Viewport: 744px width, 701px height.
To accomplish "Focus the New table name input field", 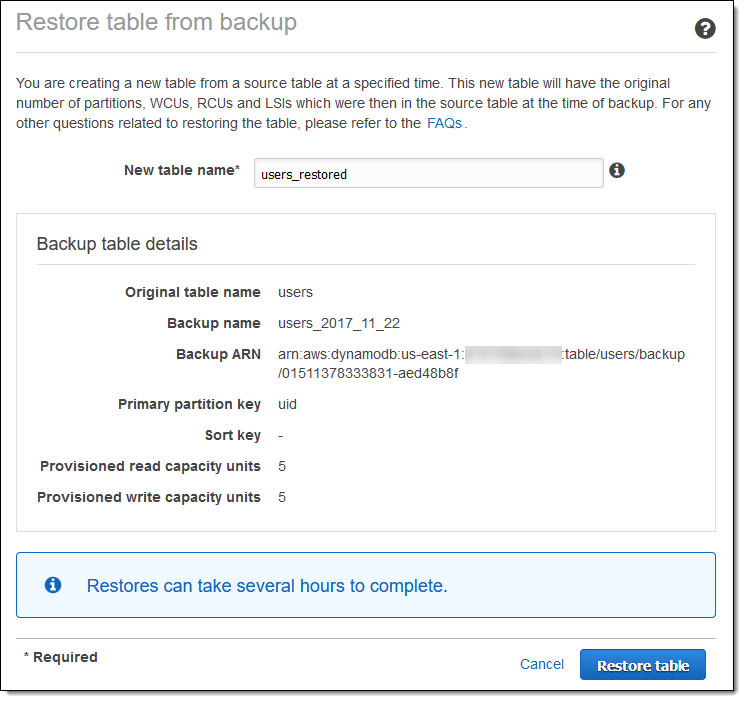I will (x=428, y=173).
